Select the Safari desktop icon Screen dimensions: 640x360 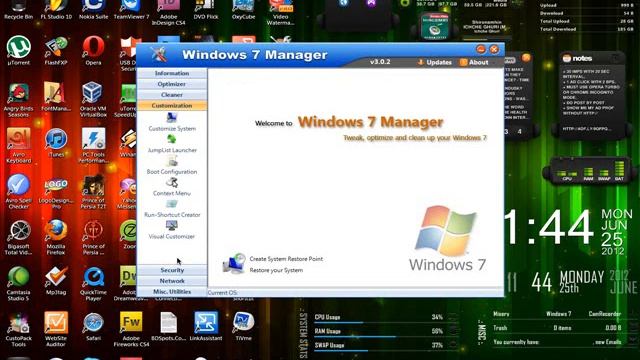pos(93,327)
